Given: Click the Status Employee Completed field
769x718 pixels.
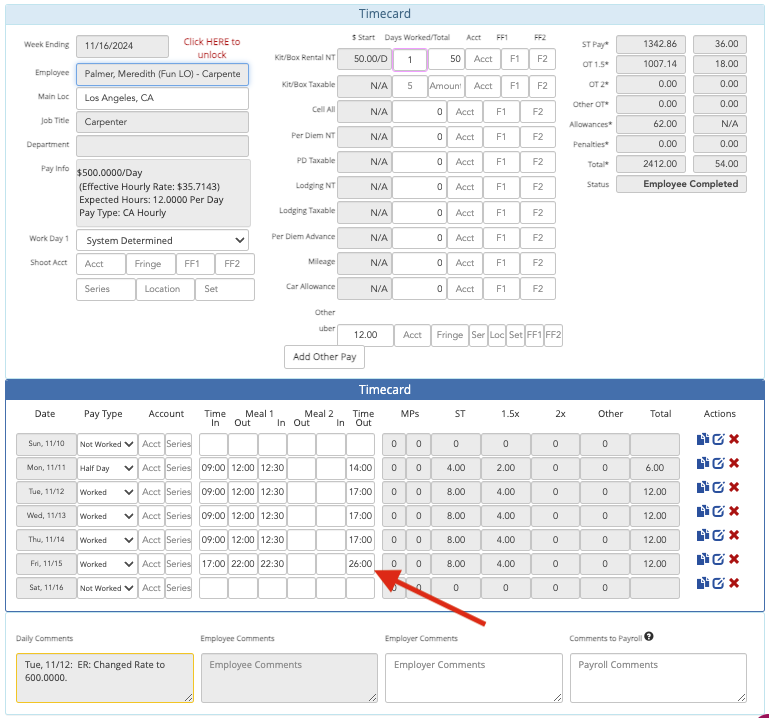Looking at the screenshot, I should [x=681, y=184].
